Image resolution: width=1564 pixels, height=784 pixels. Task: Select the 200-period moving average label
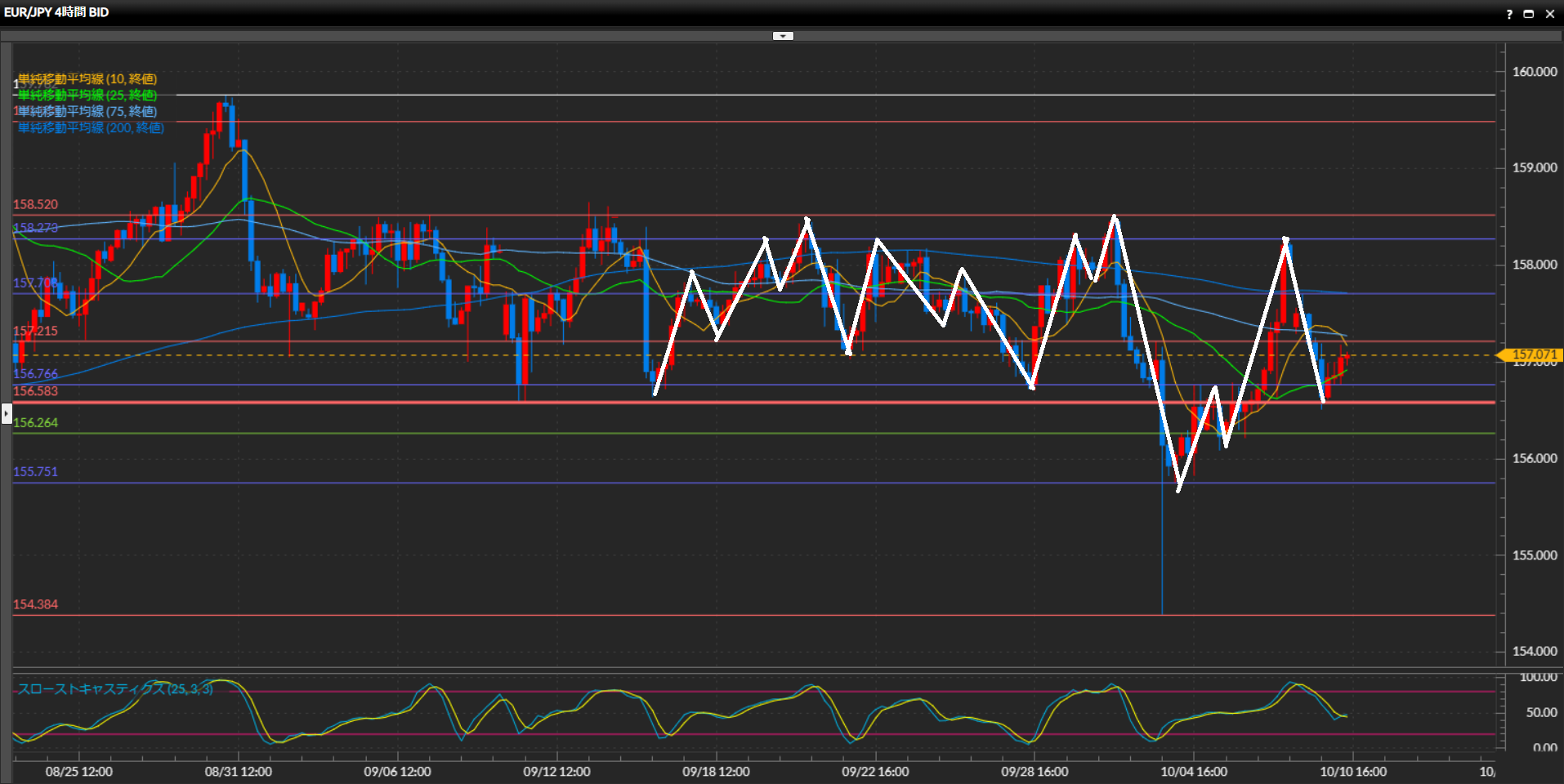click(91, 128)
